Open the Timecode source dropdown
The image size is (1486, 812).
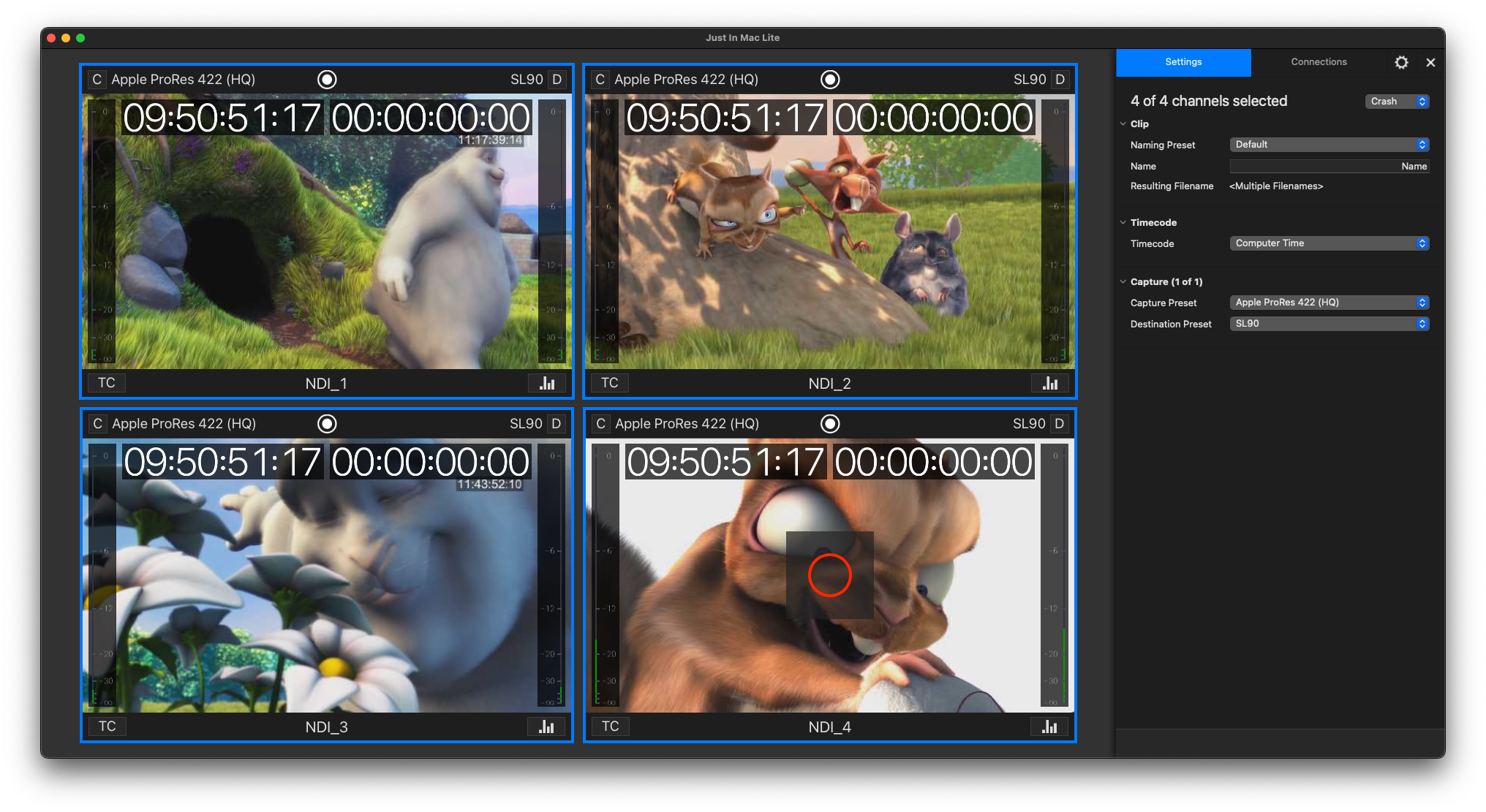[x=1330, y=243]
